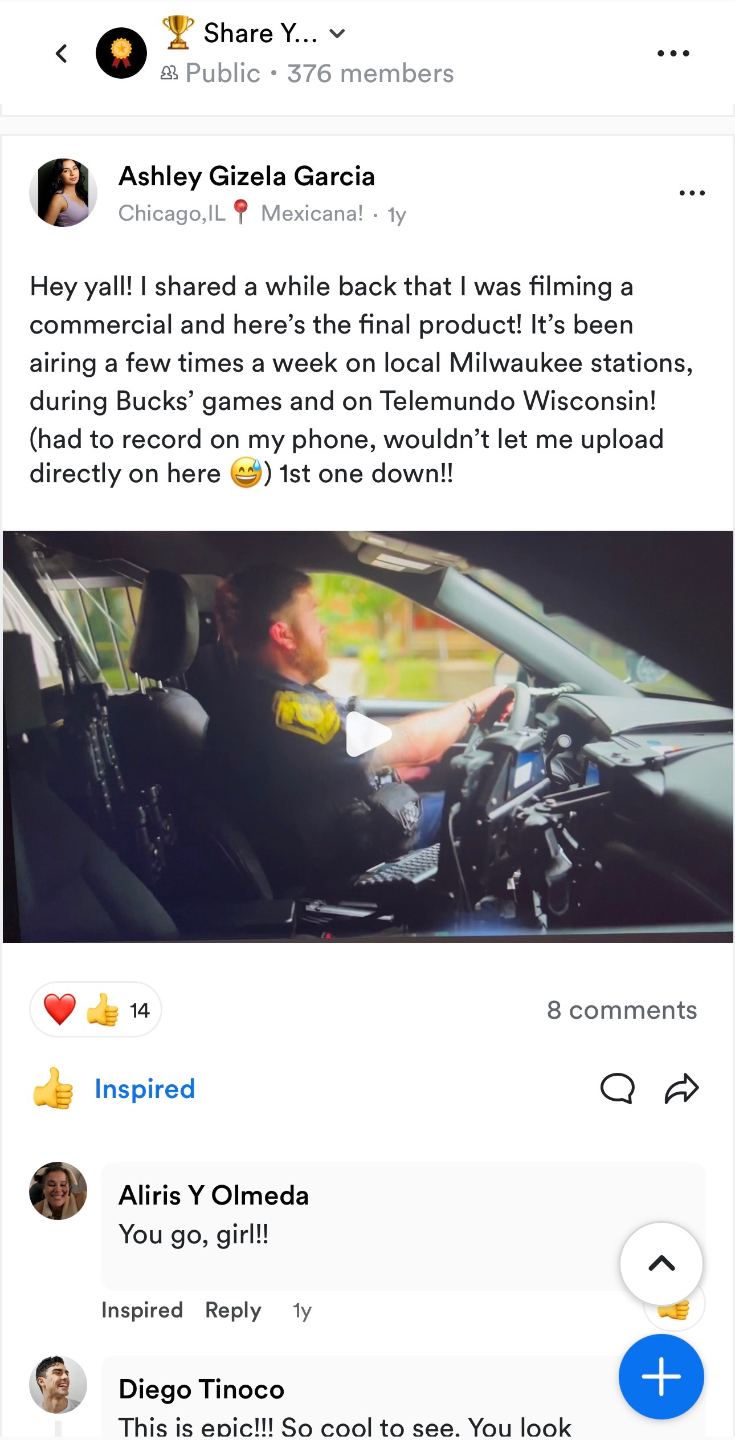Screen dimensions: 735x1440
Task: Reply to Aliris Y Olmeda's comment
Action: coord(233,1310)
